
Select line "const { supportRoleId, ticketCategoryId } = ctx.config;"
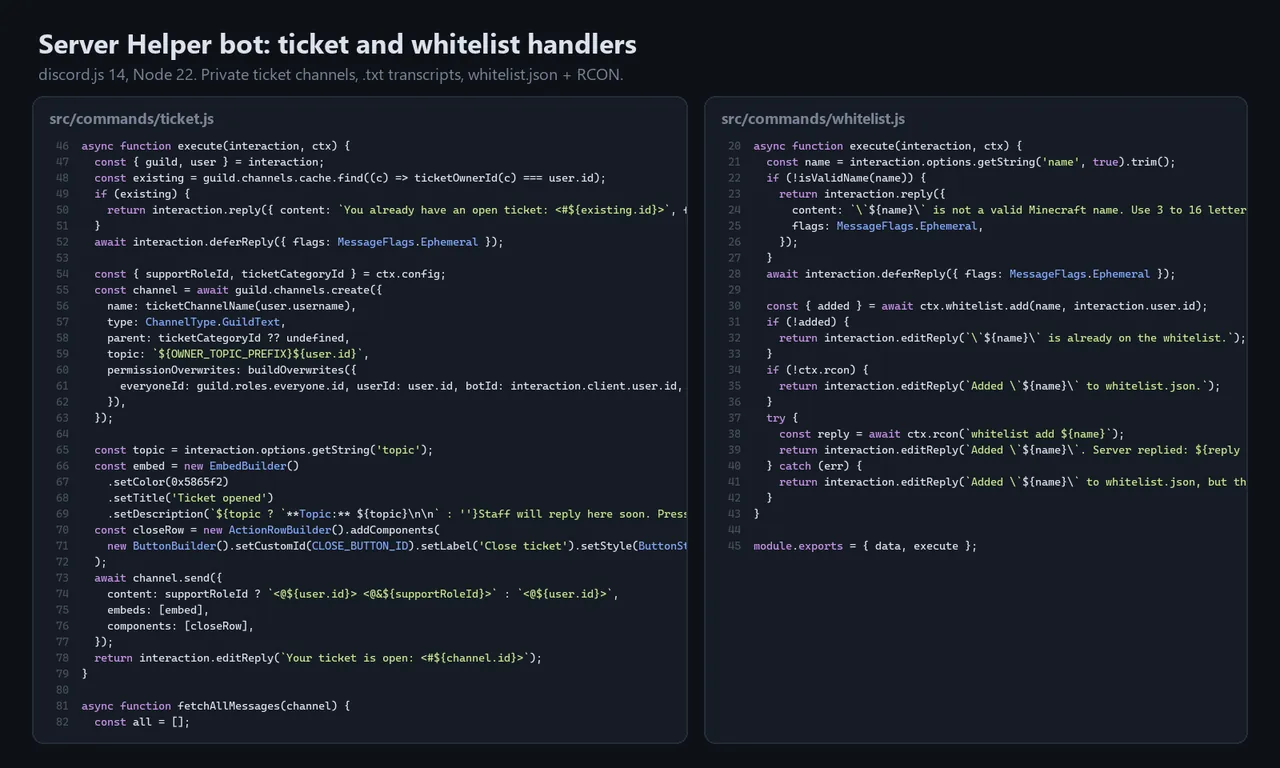click(270, 274)
